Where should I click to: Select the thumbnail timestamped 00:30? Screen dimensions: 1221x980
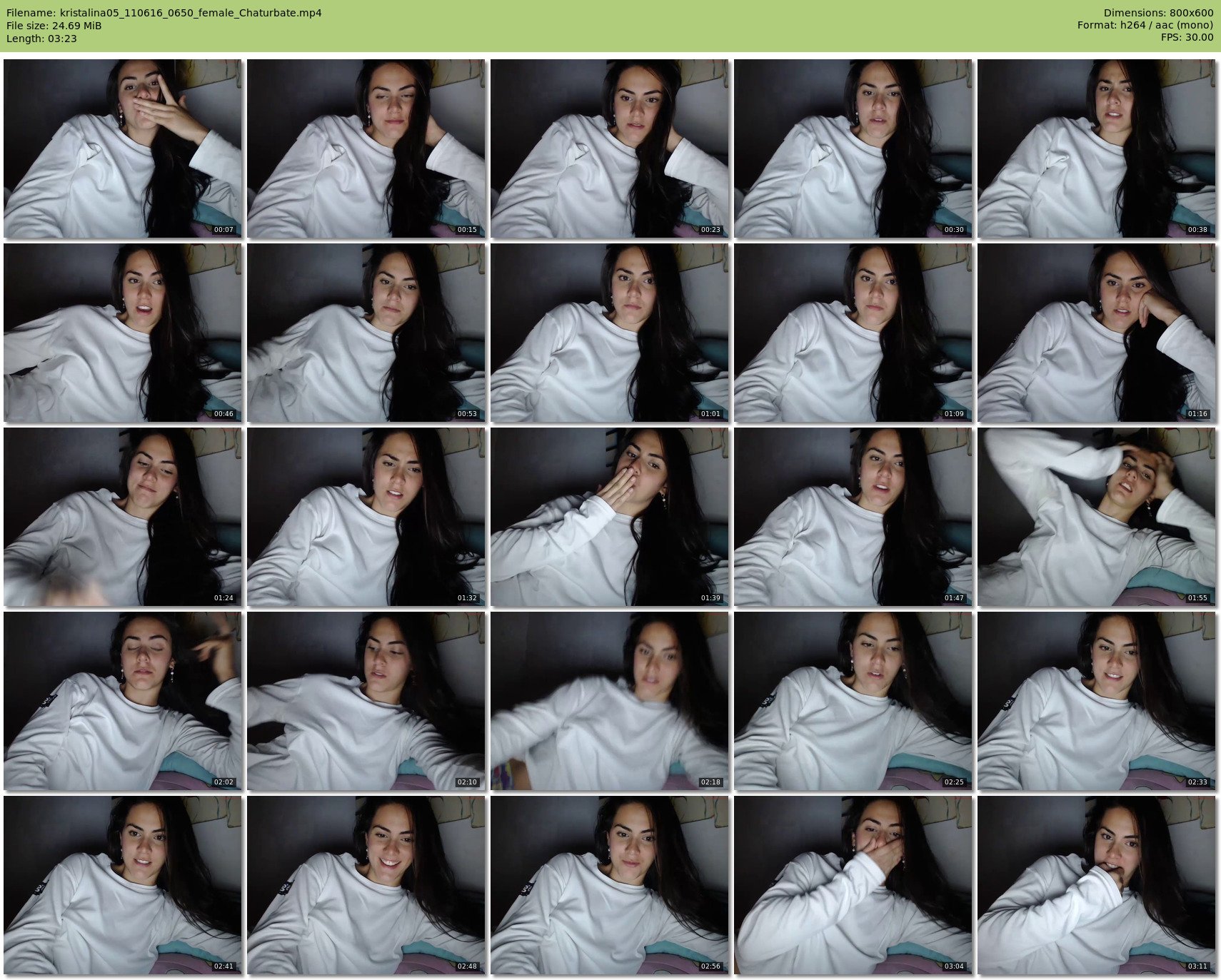[853, 148]
